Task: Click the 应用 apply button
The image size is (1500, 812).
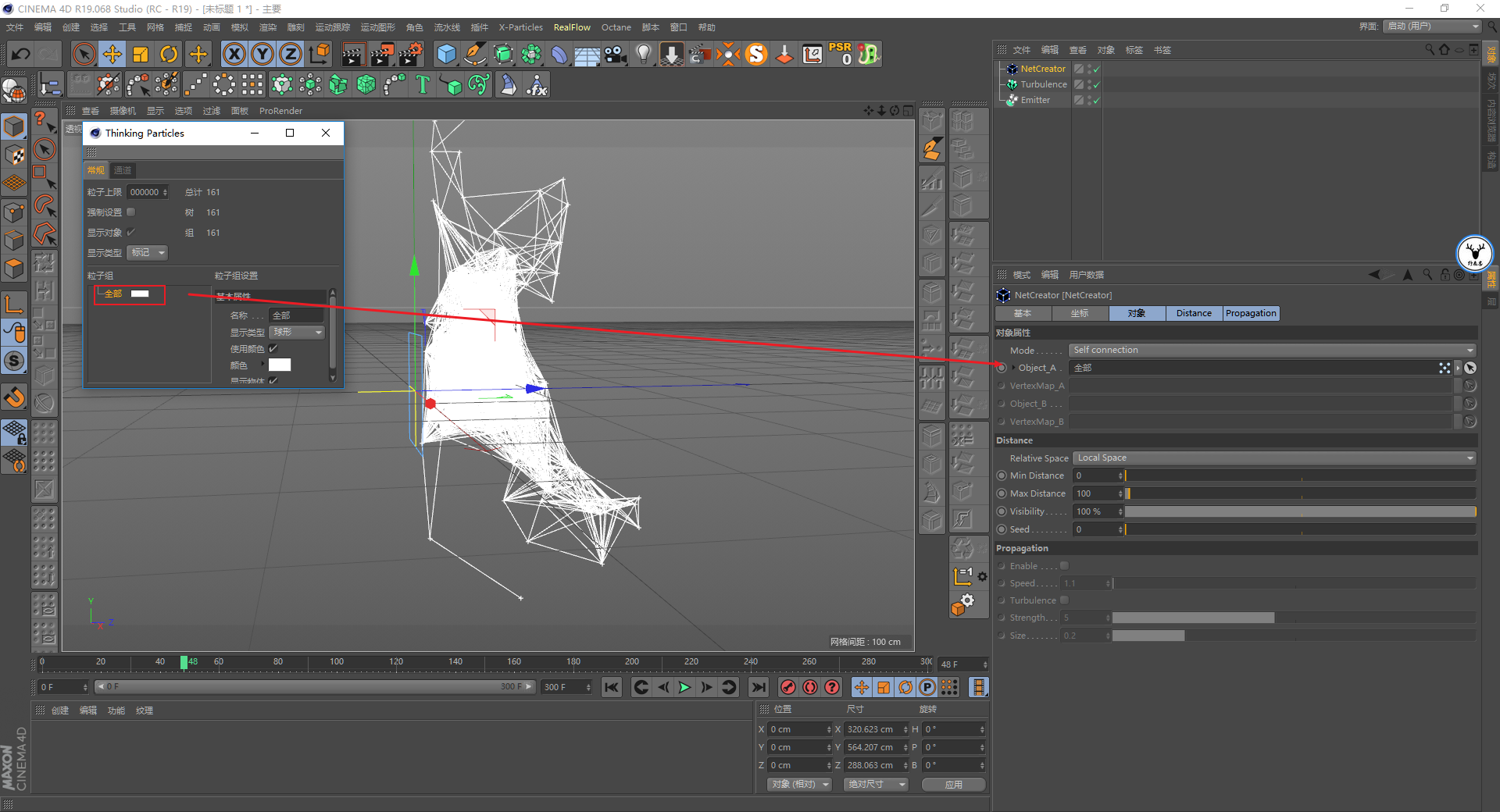Action: (953, 784)
